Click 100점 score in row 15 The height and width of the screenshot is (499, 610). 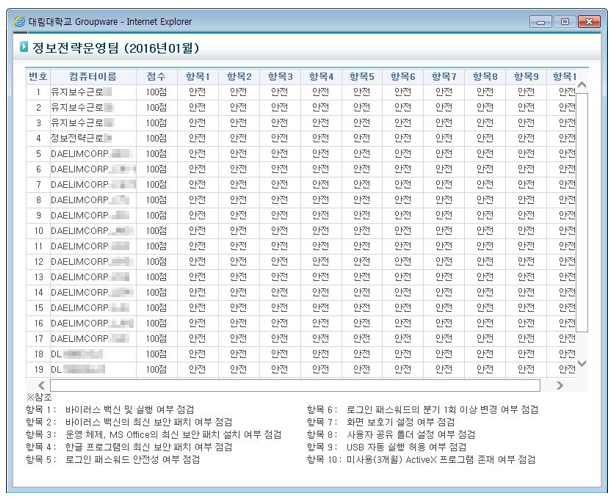(x=156, y=308)
